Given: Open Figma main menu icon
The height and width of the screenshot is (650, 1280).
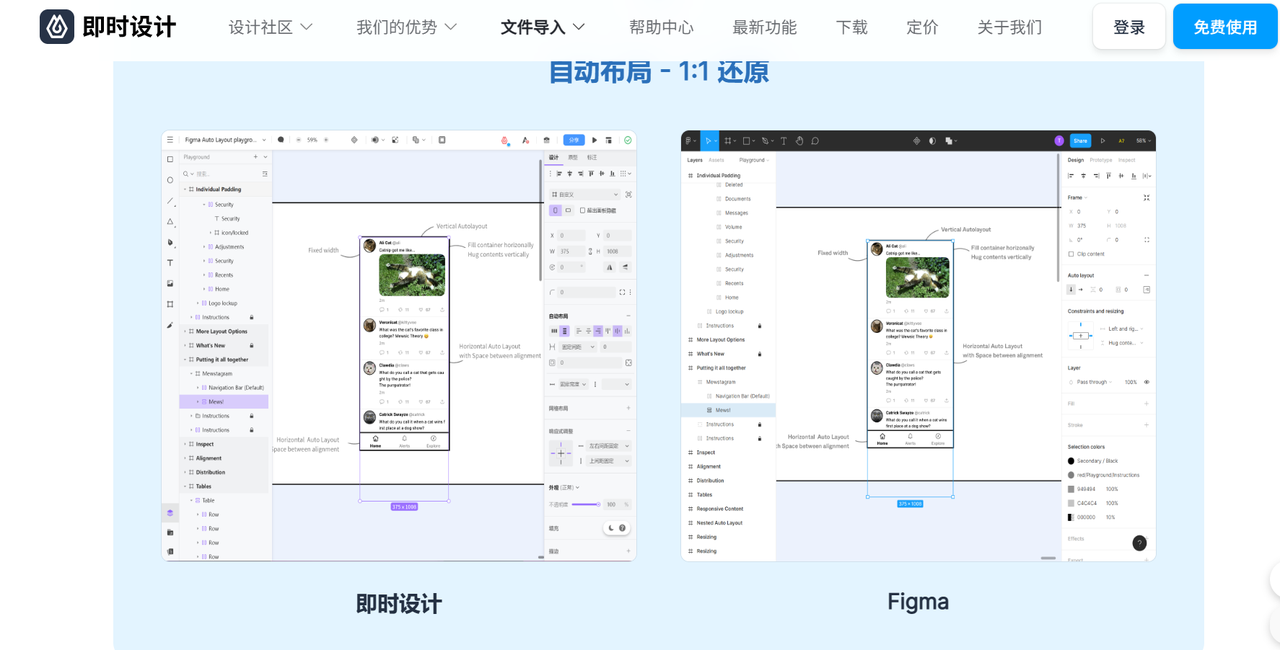Looking at the screenshot, I should pos(690,141).
